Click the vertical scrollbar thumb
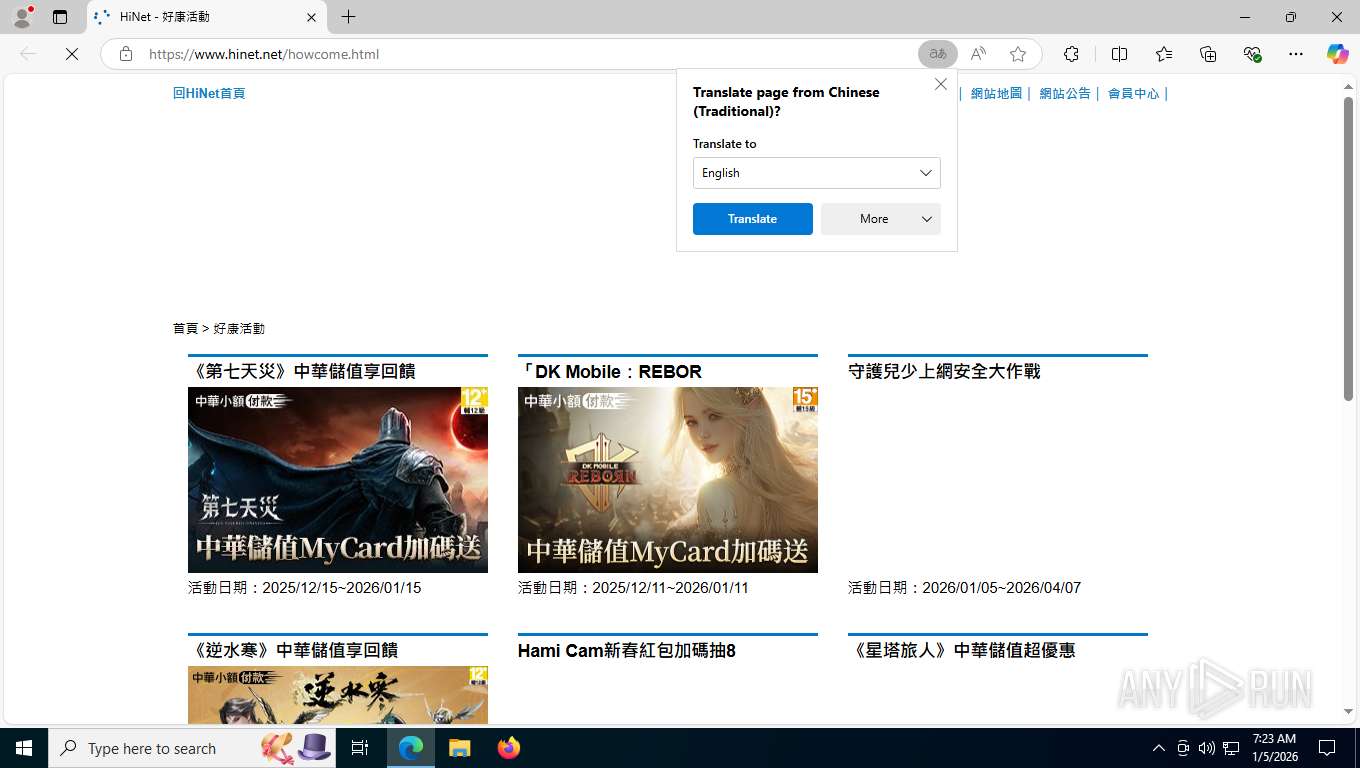This screenshot has width=1360, height=768. (1348, 249)
